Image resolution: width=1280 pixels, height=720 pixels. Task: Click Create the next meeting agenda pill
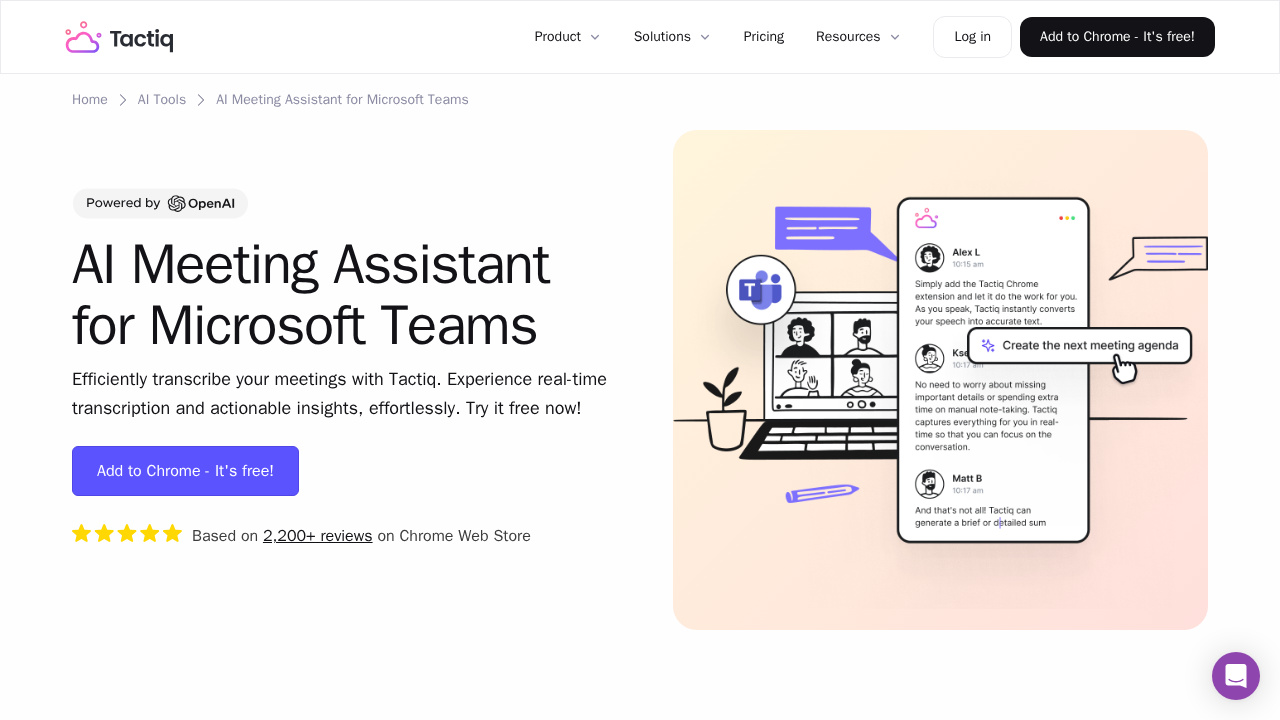tap(1080, 345)
